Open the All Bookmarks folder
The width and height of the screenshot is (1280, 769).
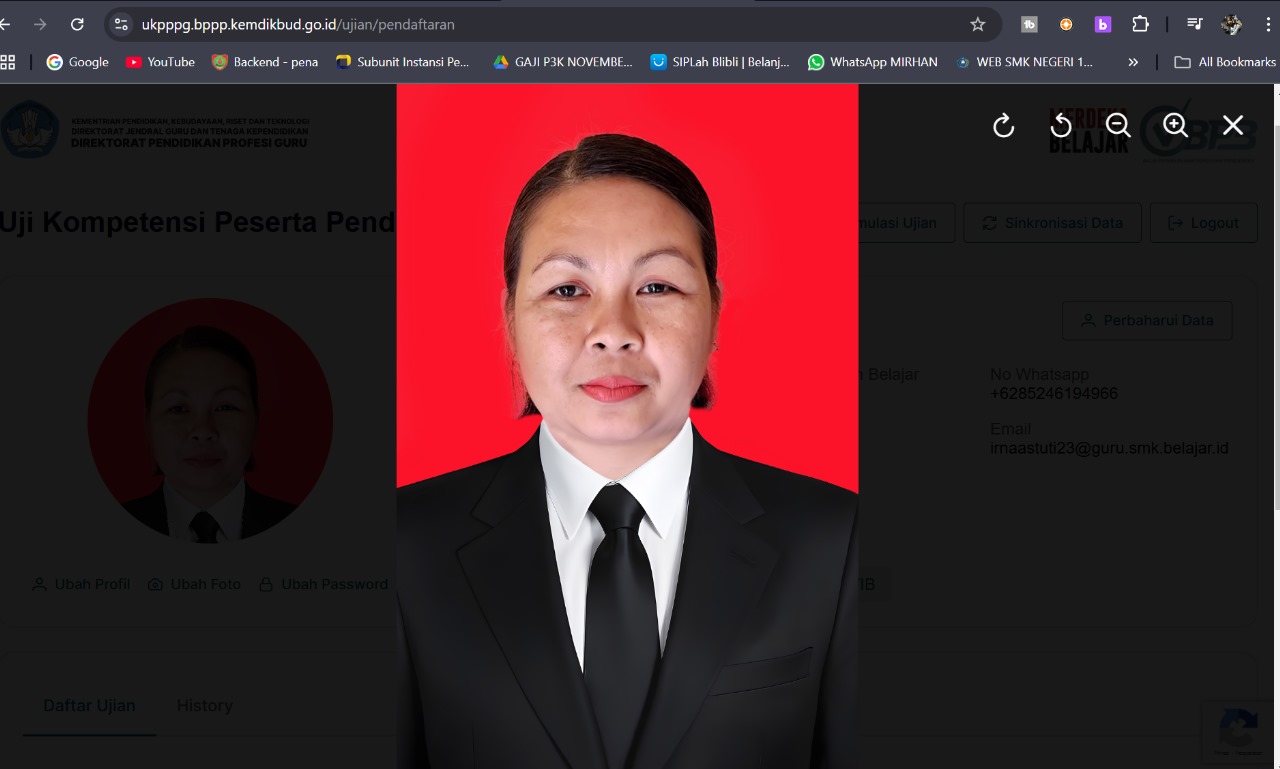1225,62
